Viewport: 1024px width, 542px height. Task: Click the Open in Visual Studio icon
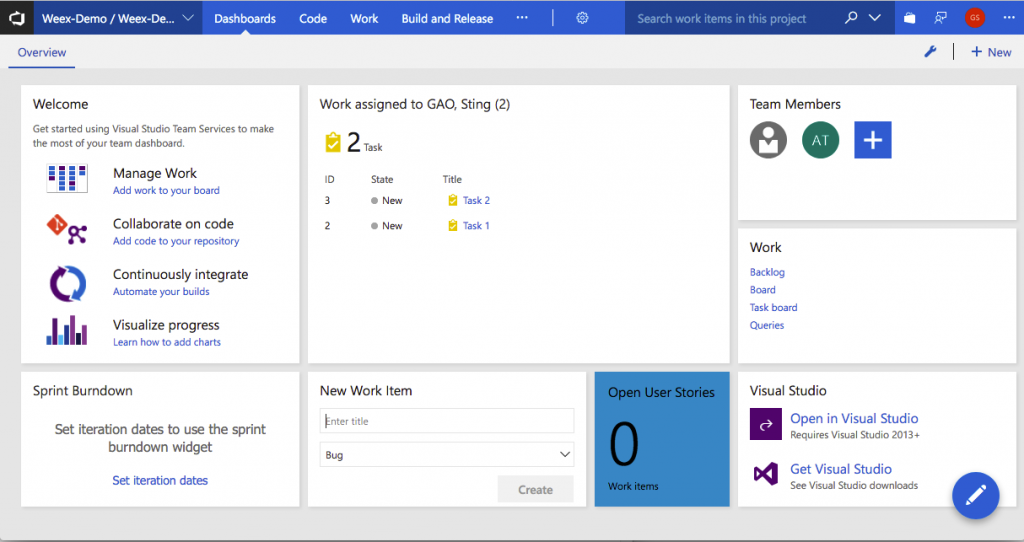point(765,424)
